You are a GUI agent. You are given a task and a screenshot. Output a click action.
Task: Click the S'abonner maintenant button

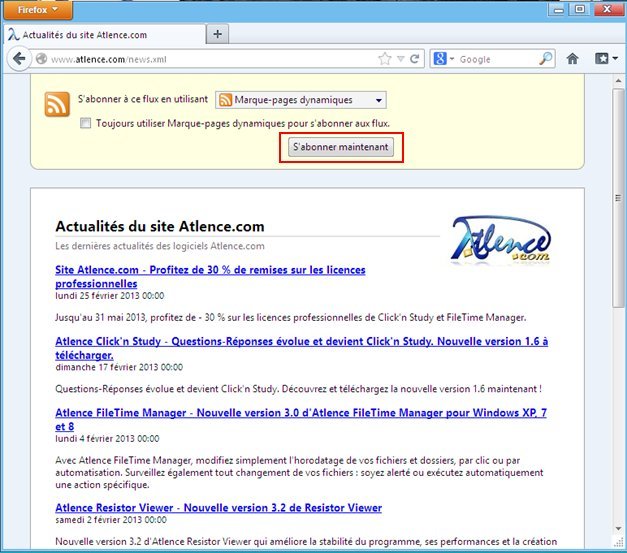click(341, 147)
